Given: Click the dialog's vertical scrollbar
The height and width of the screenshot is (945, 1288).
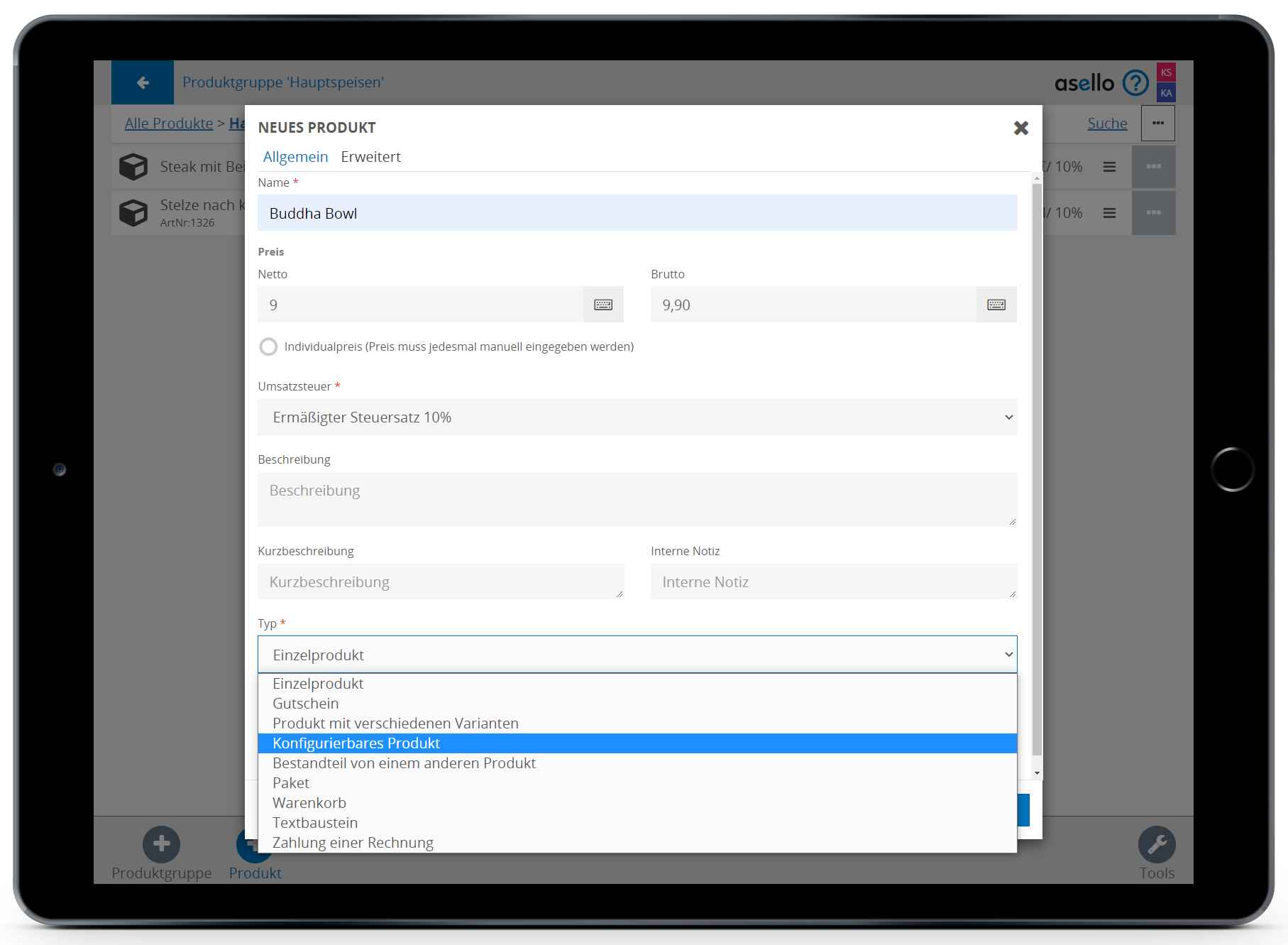Looking at the screenshot, I should (1037, 469).
